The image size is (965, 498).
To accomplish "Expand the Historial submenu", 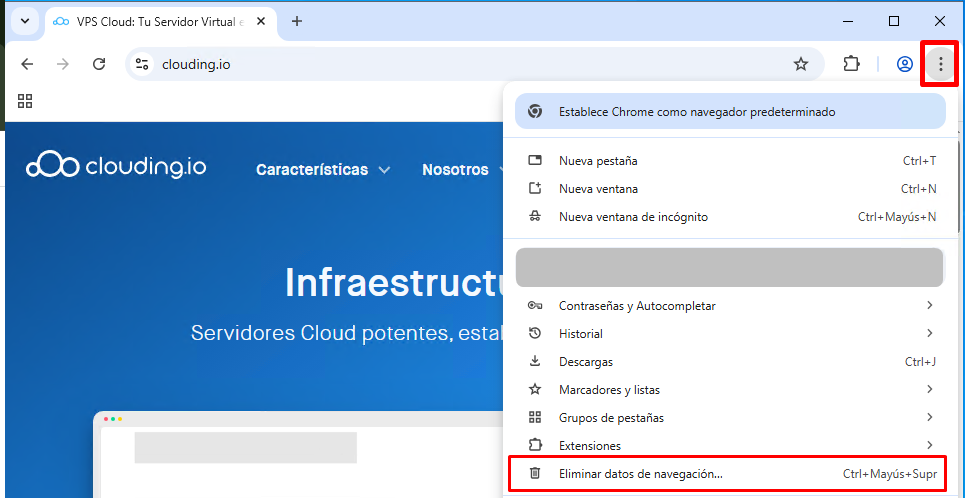I will (x=730, y=333).
